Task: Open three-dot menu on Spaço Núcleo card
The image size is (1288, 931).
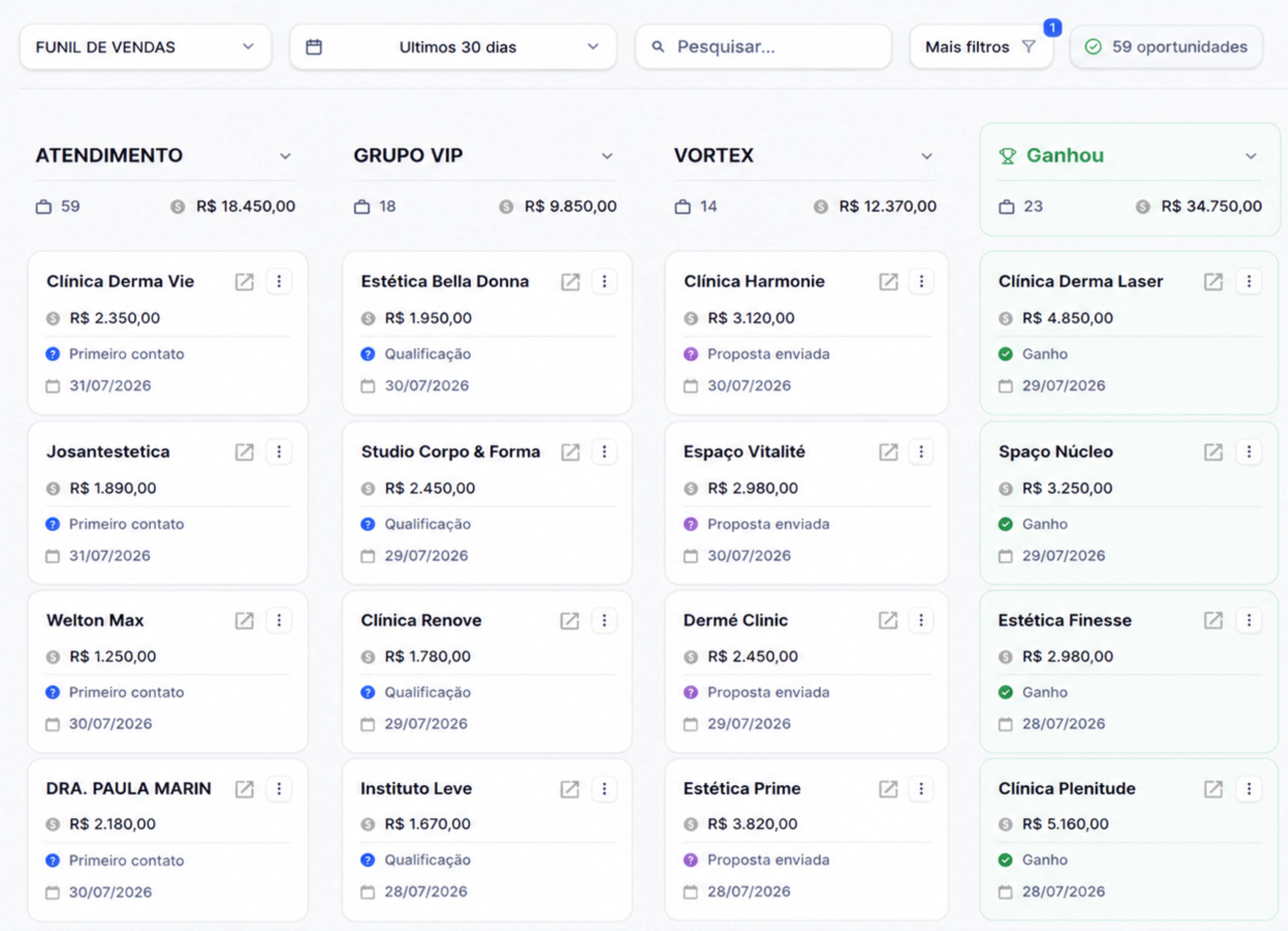Action: 1249,452
